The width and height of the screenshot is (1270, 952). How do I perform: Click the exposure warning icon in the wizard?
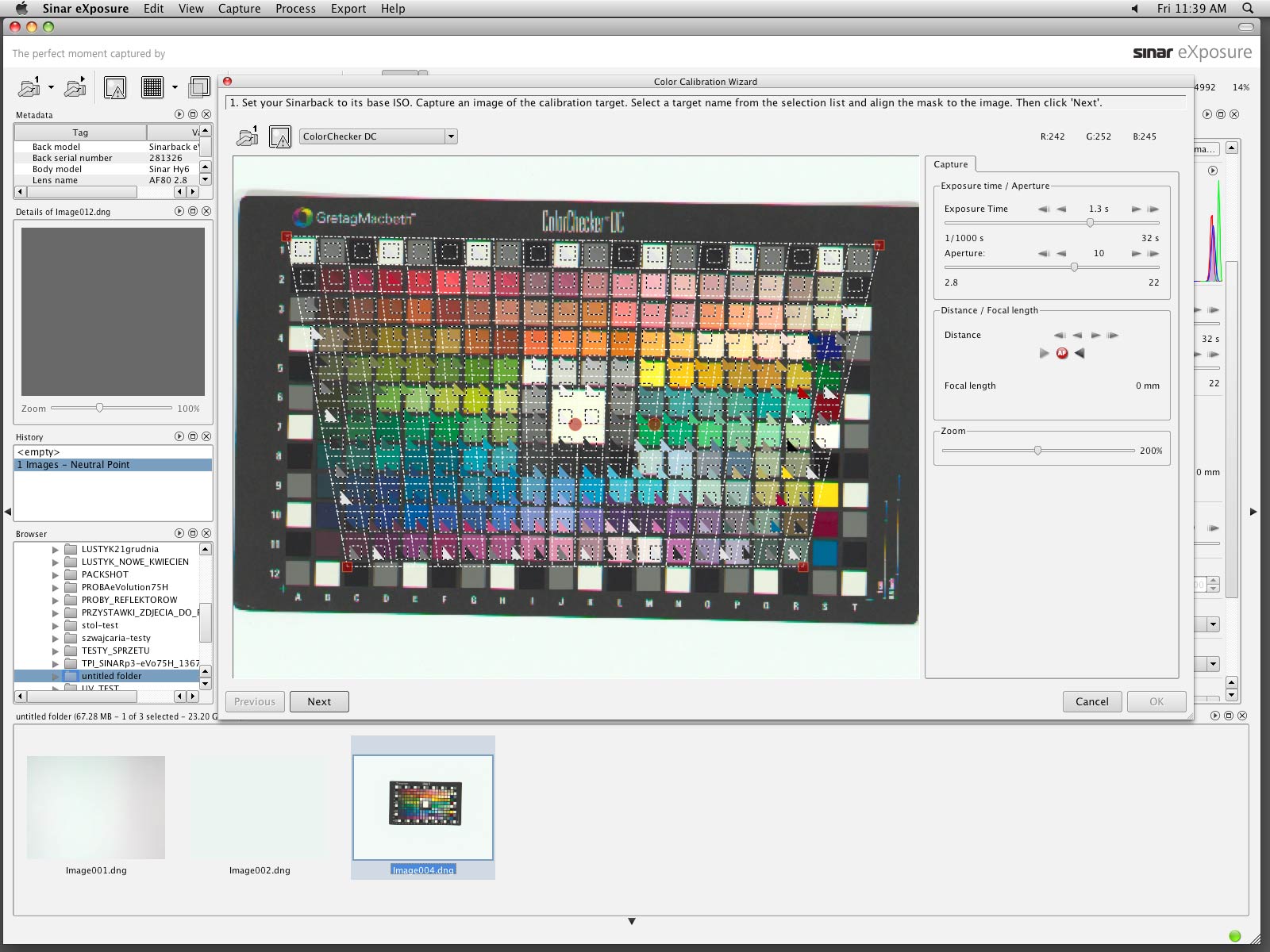280,136
